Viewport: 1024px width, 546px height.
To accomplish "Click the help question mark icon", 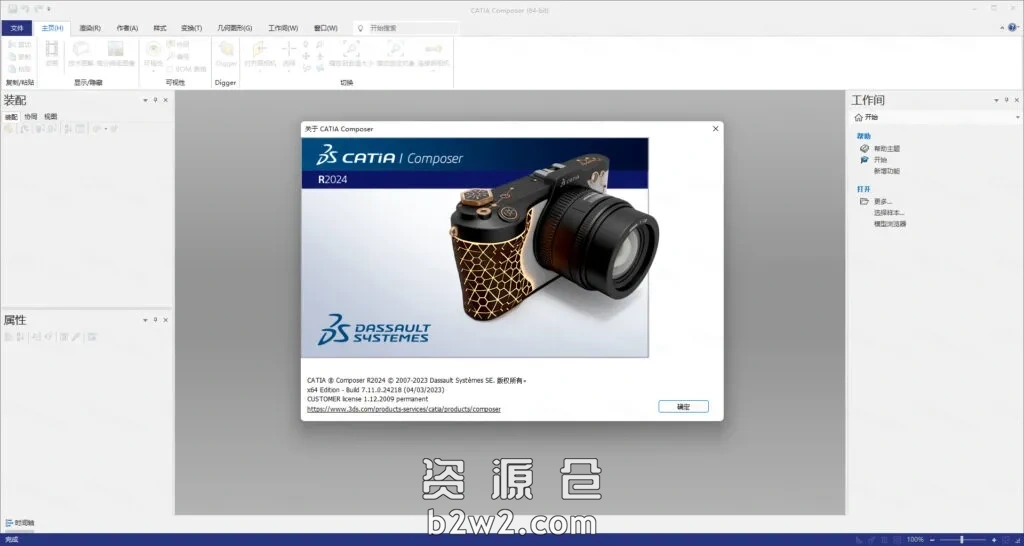I will point(1013,28).
